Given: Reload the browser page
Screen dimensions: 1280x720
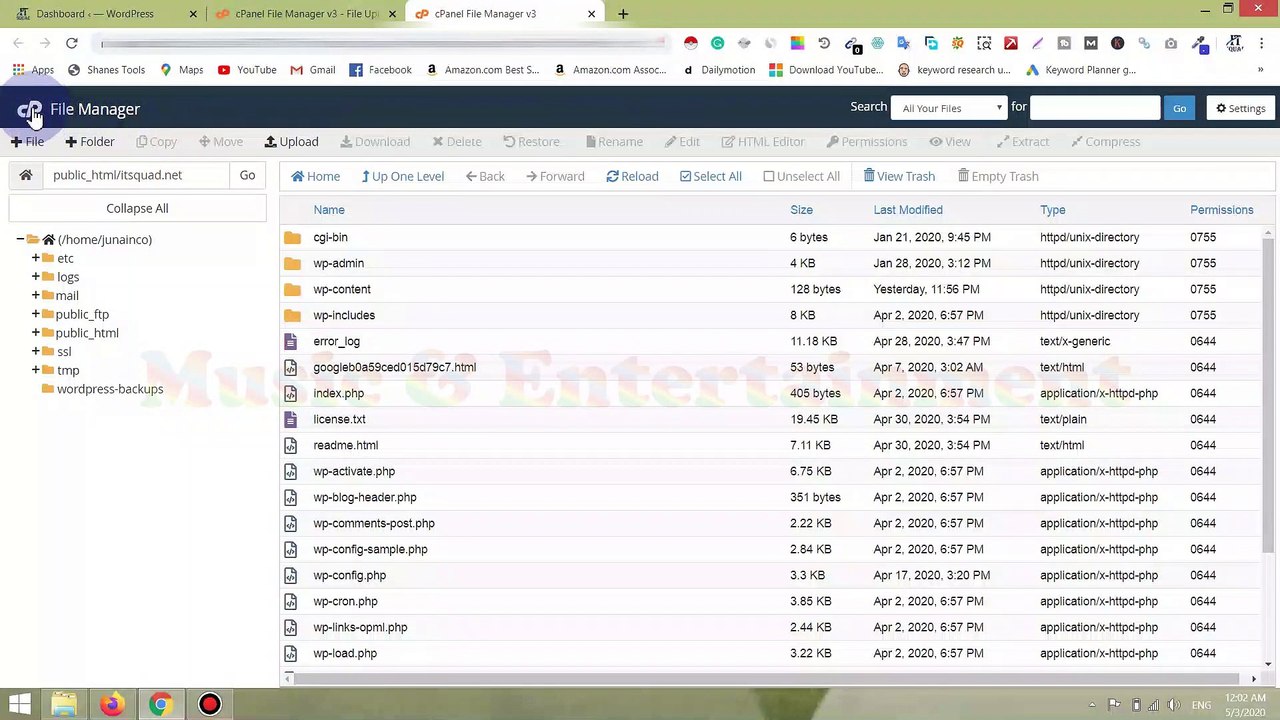Looking at the screenshot, I should click(72, 43).
